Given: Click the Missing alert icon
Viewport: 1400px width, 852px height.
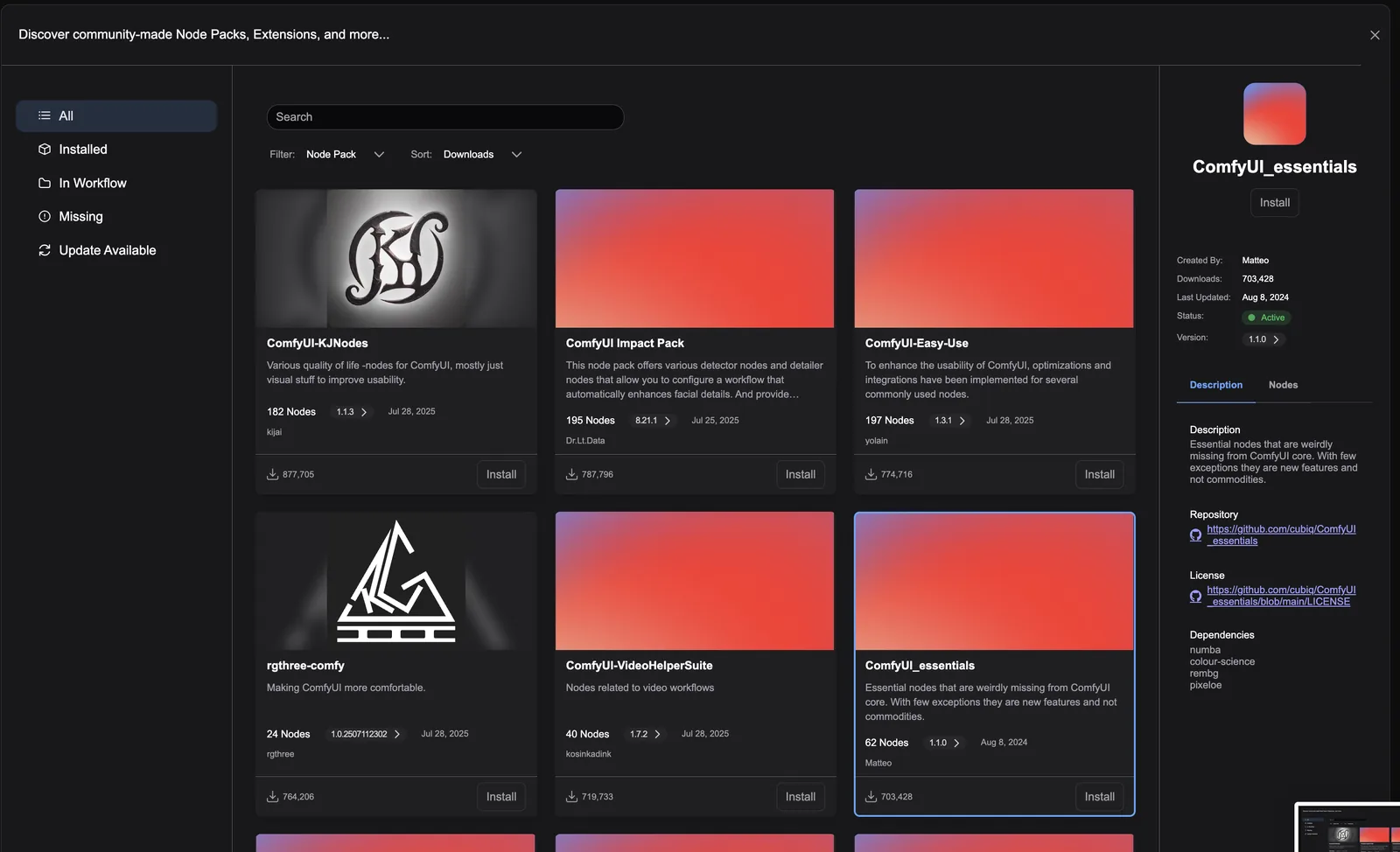Looking at the screenshot, I should click(45, 216).
